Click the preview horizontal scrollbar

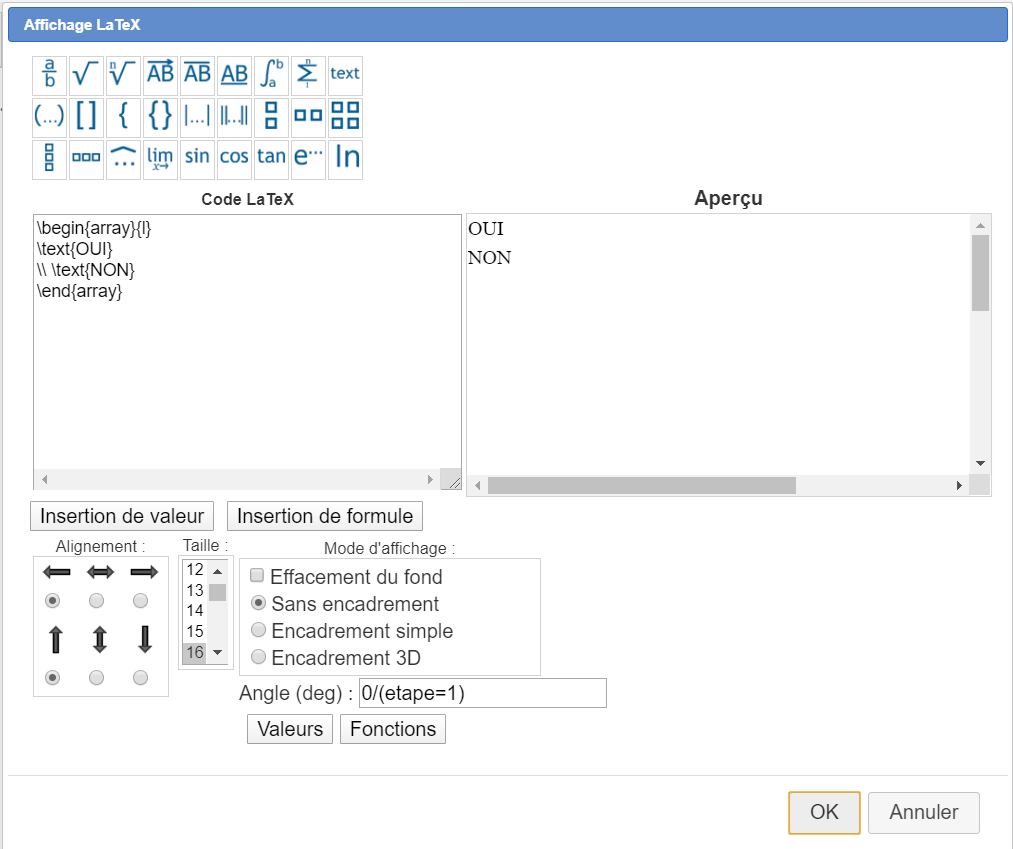[641, 486]
